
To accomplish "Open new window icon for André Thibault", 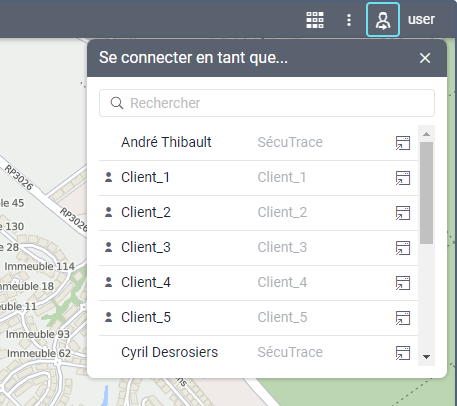I will [403, 143].
